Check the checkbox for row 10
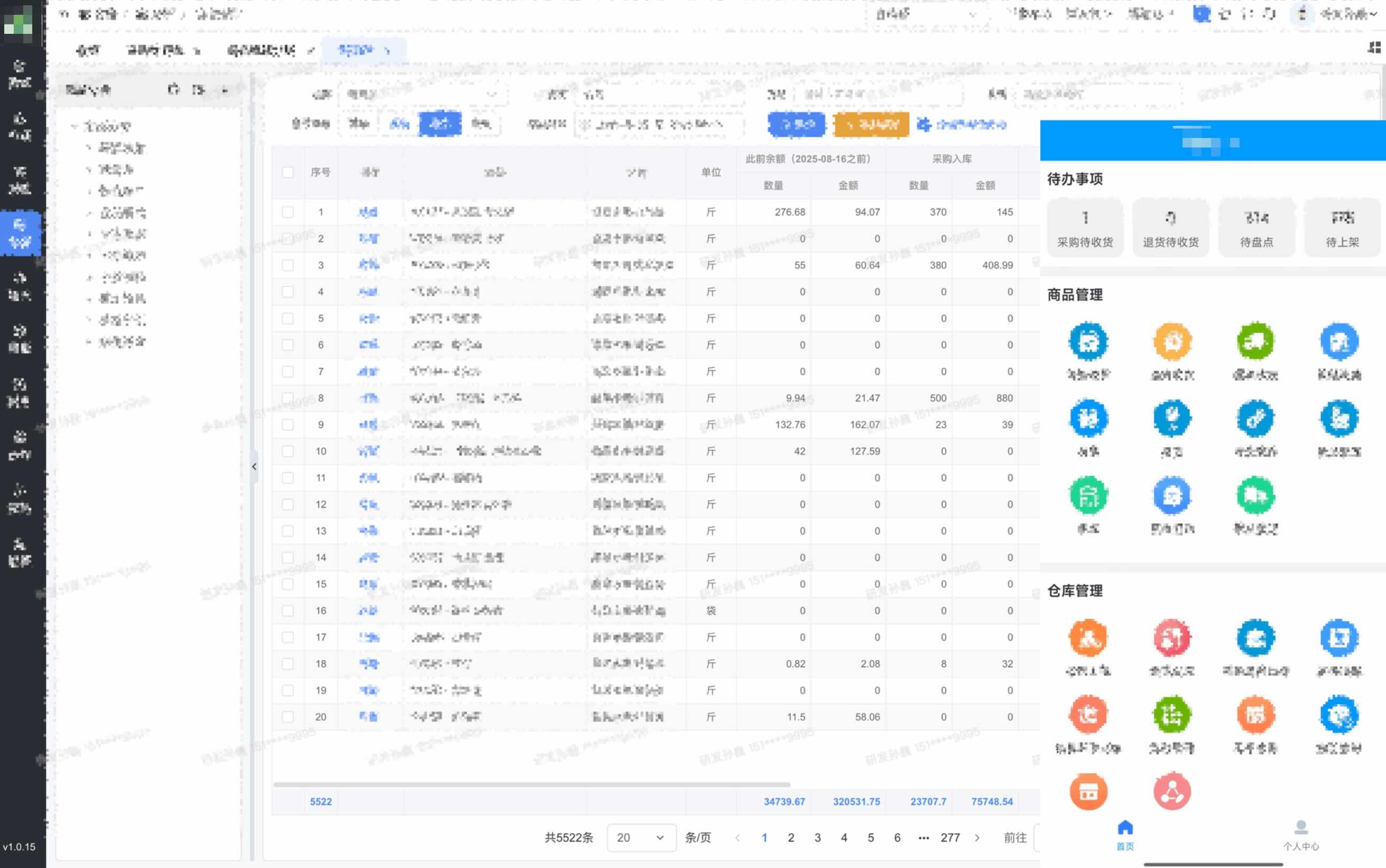The width and height of the screenshot is (1386, 868). [x=288, y=451]
